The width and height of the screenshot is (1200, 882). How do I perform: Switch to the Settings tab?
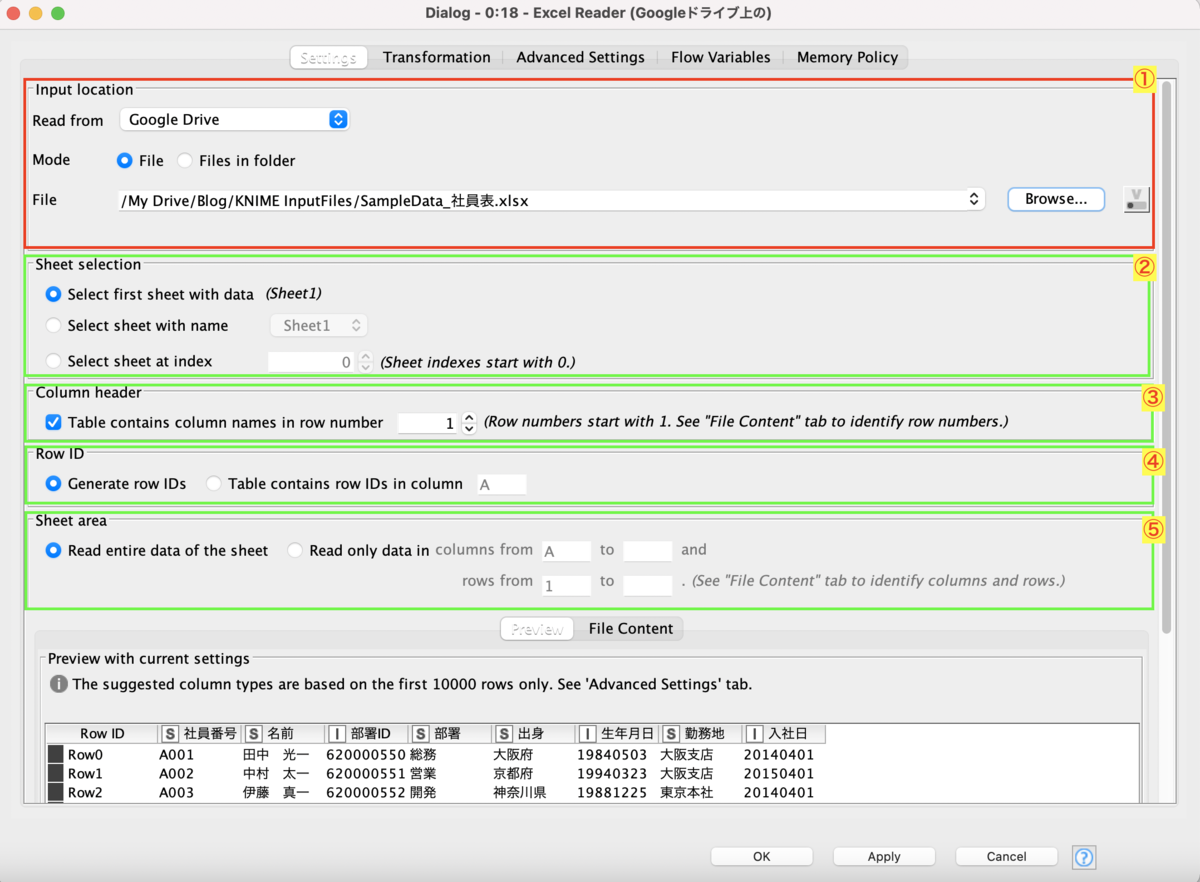coord(328,57)
